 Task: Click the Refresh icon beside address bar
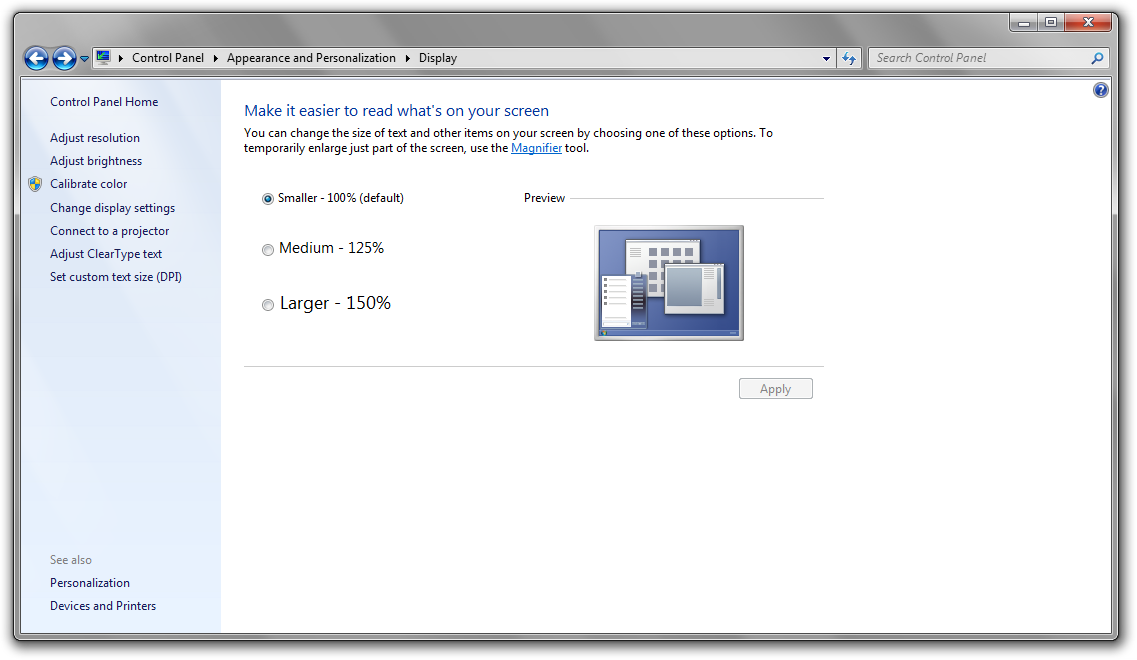(x=849, y=58)
